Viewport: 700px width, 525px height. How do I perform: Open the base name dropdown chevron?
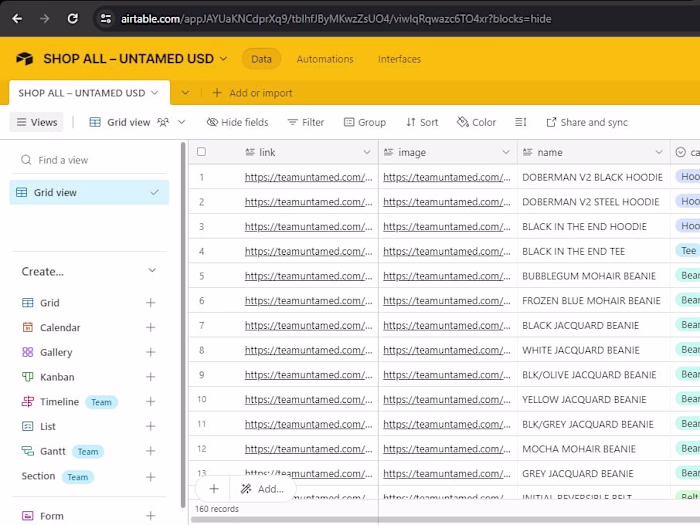(x=224, y=59)
